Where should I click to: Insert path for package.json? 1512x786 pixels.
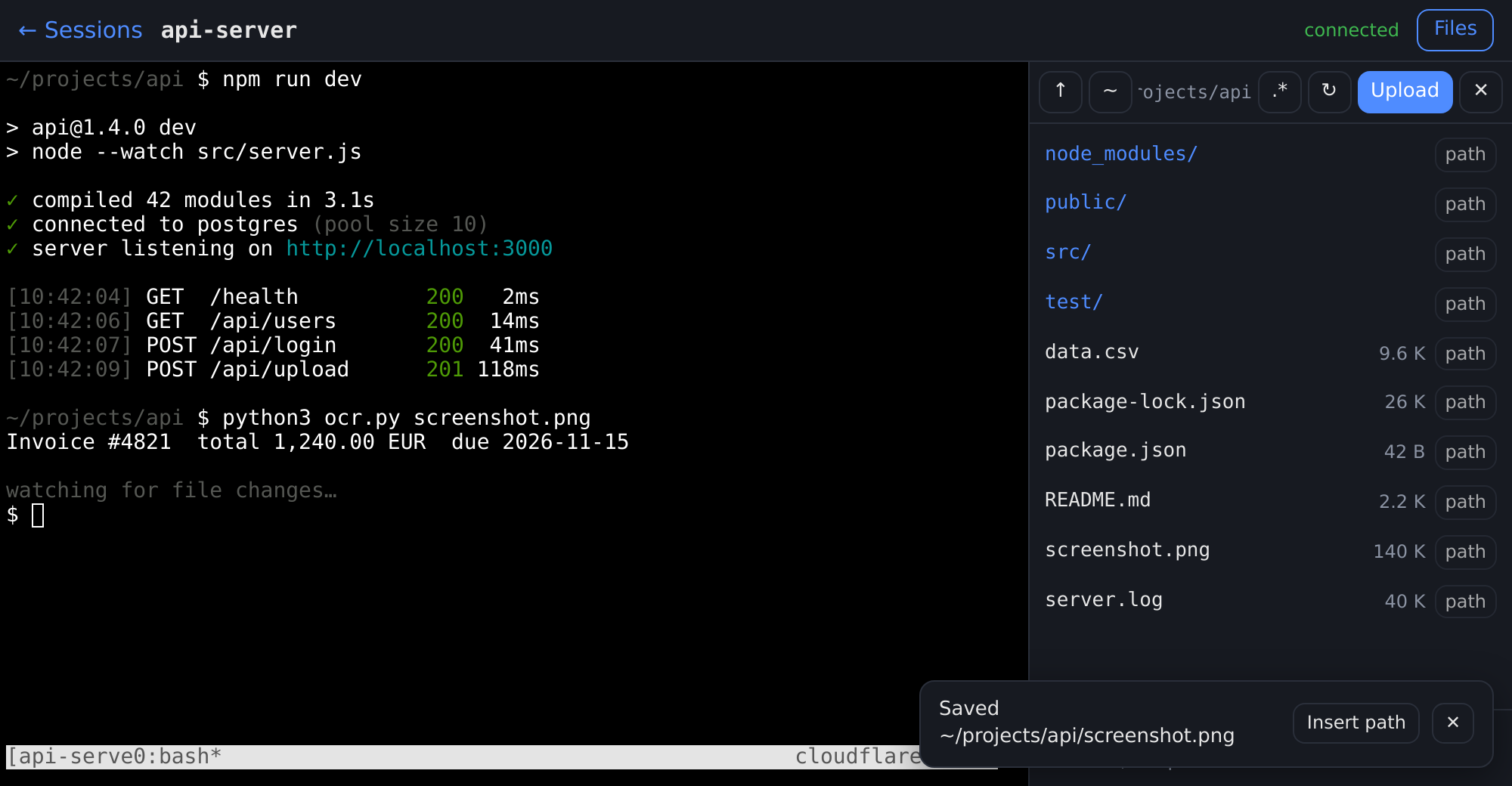tap(1465, 453)
